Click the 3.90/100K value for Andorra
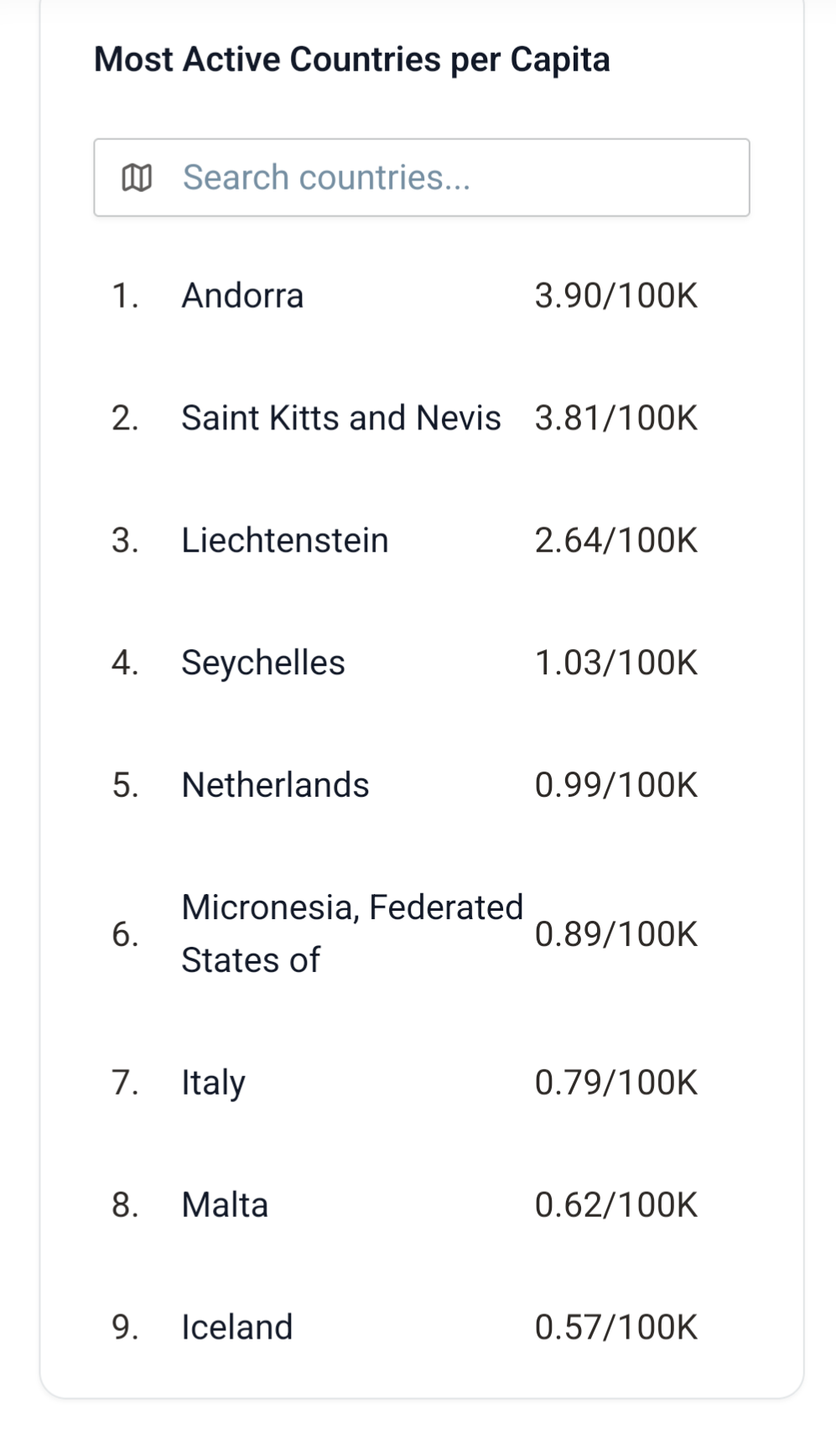836x1456 pixels. coord(615,296)
